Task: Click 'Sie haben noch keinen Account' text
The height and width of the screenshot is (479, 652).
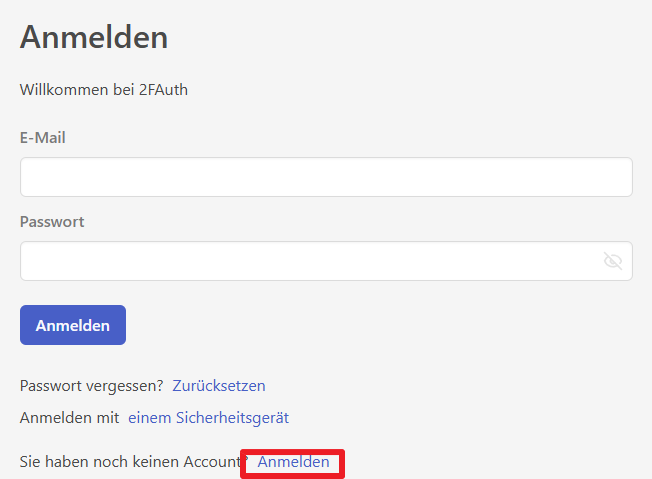Action: 132,462
